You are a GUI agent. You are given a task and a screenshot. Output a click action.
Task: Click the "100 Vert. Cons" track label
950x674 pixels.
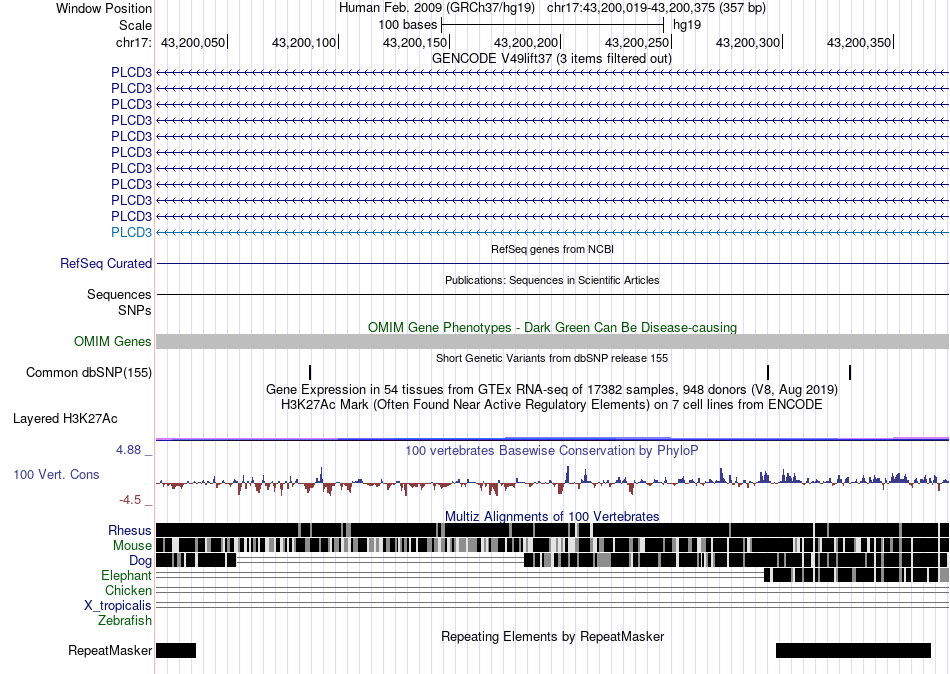[x=56, y=475]
